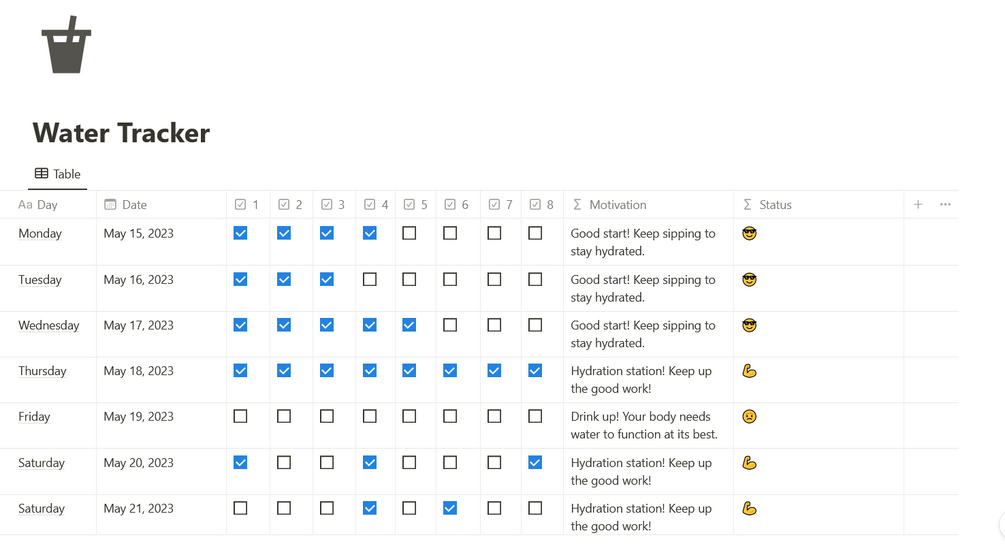1005x546 pixels.
Task: Switch to the Table view tab
Action: [x=57, y=174]
